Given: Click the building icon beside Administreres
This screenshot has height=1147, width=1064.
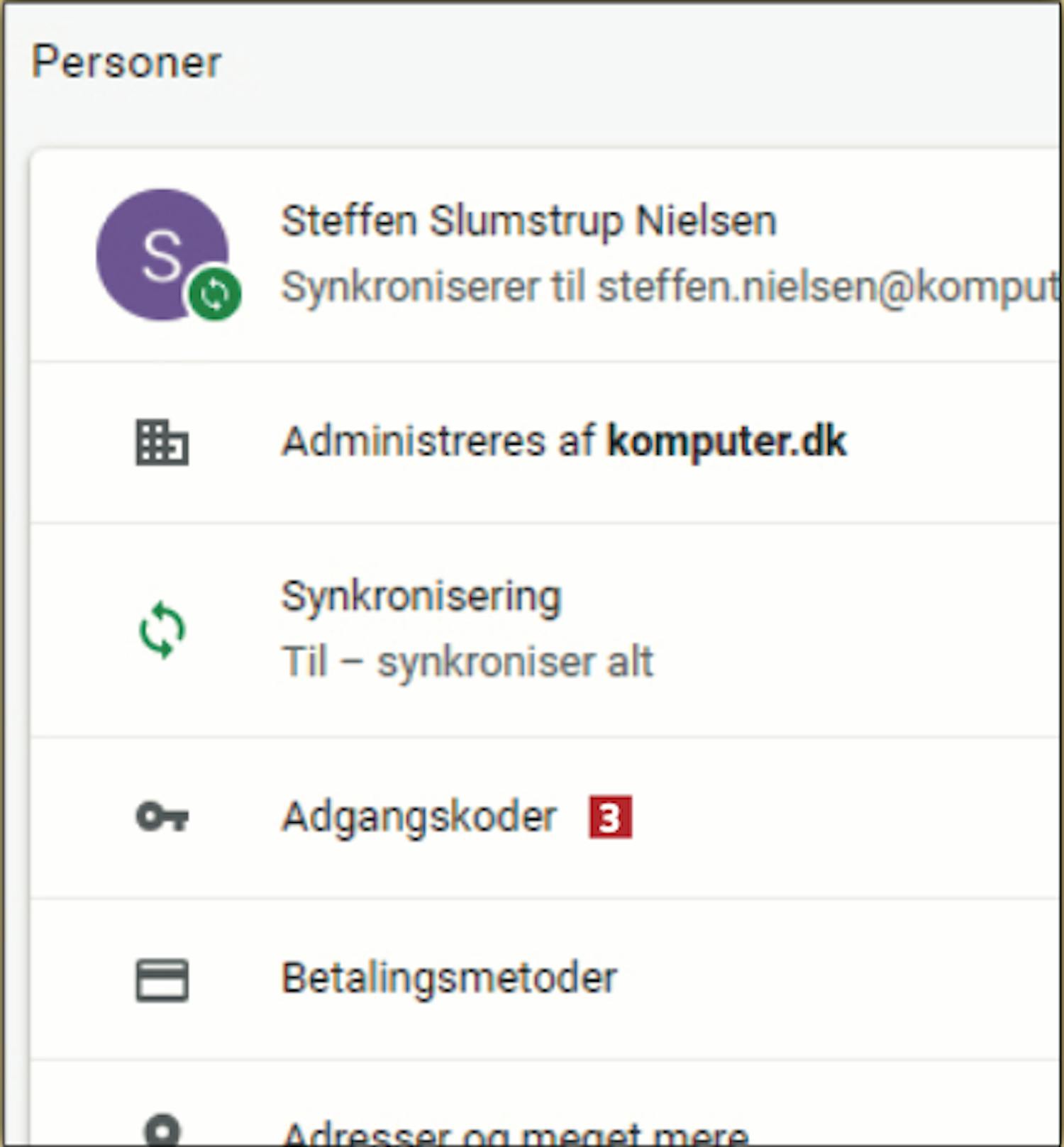Looking at the screenshot, I should point(162,442).
